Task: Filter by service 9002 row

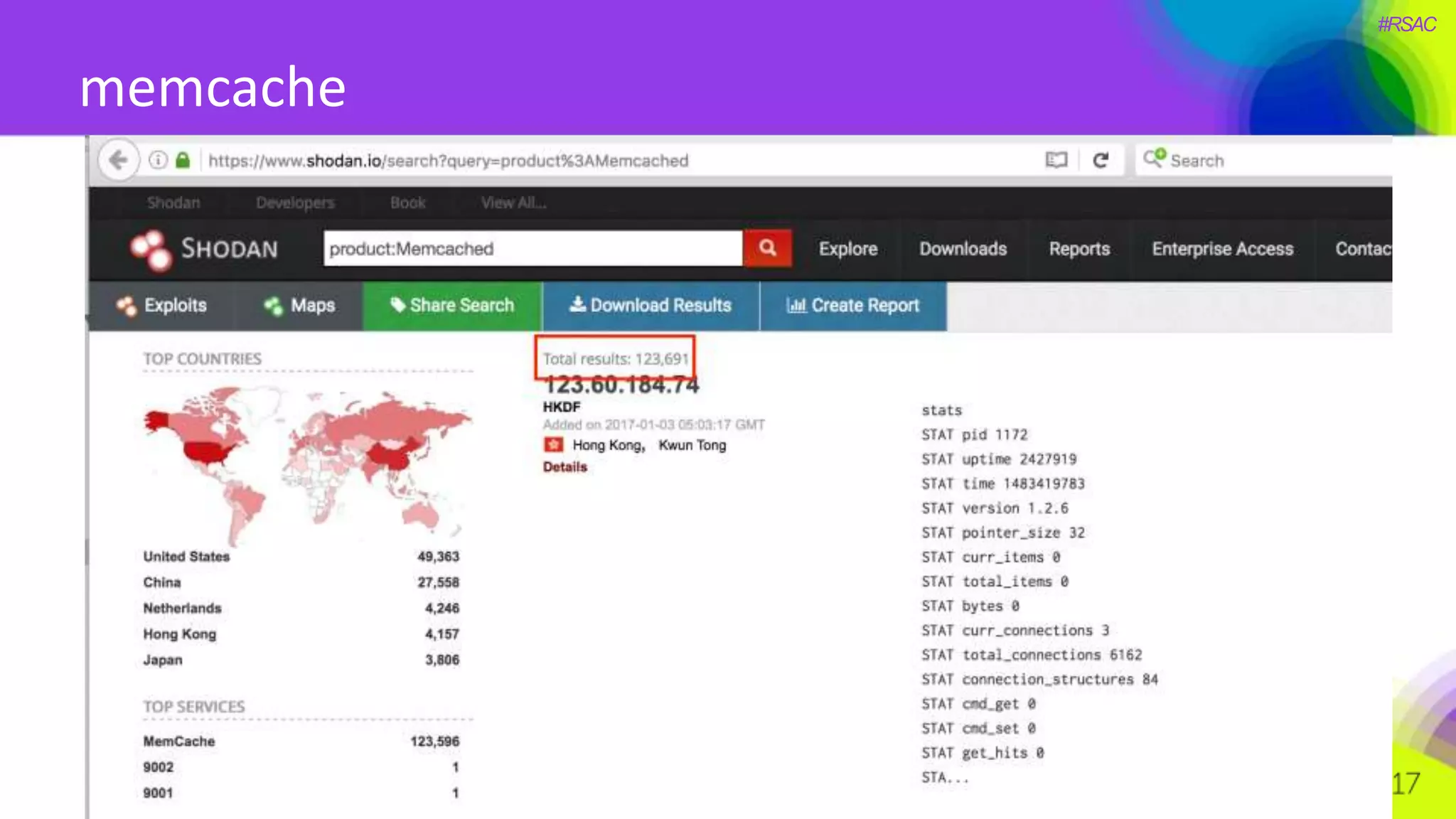Action: tap(301, 767)
